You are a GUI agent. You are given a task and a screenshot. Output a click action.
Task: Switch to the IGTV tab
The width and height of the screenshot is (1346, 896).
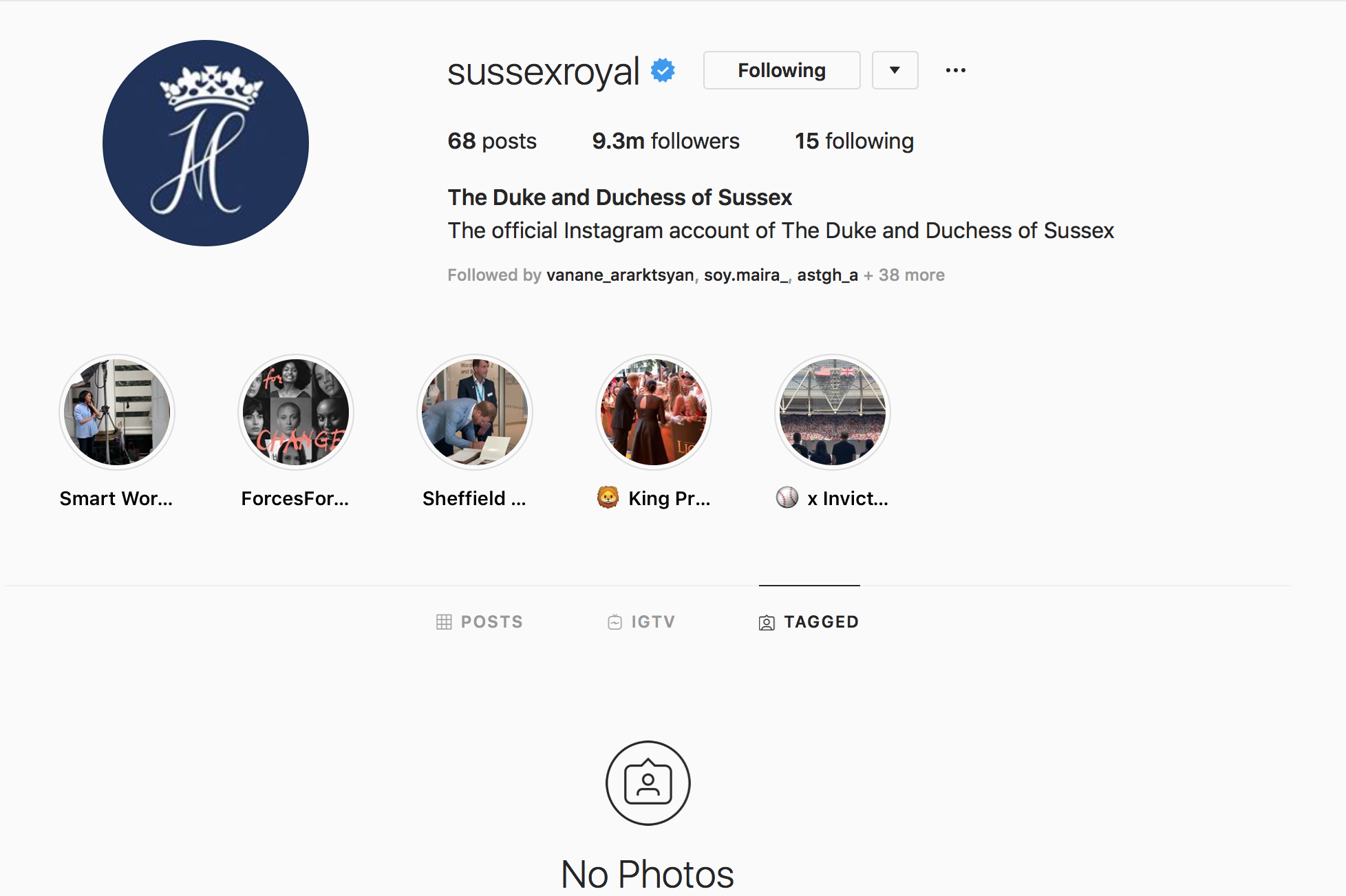[x=641, y=622]
